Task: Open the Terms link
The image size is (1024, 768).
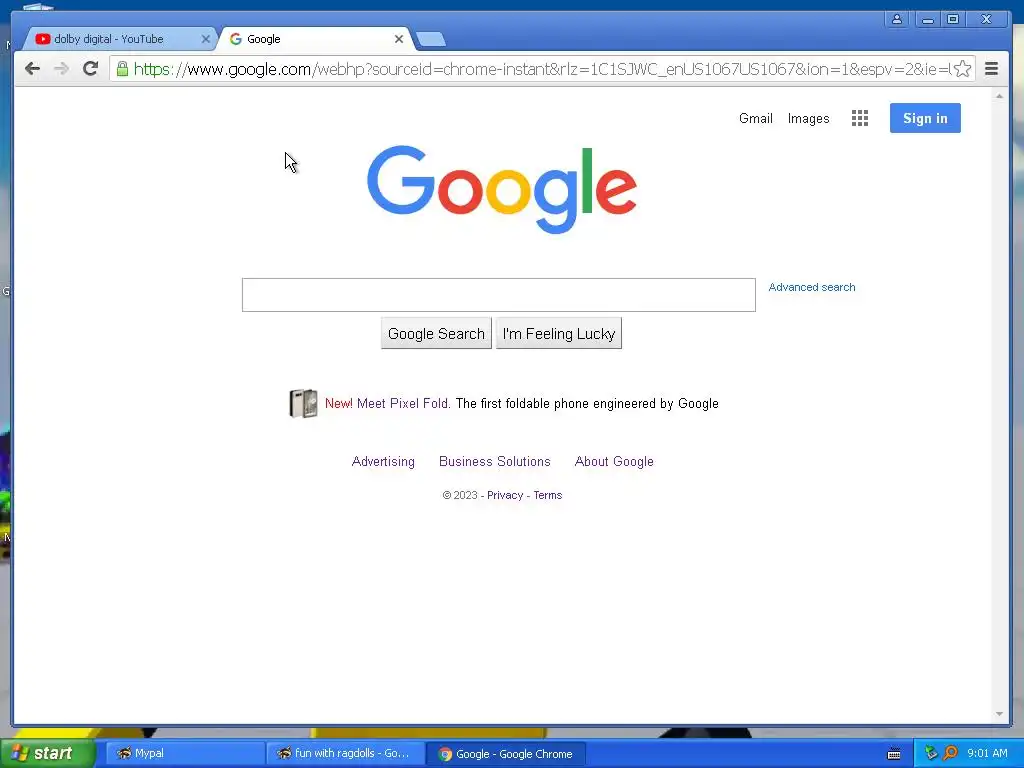Action: 547,495
